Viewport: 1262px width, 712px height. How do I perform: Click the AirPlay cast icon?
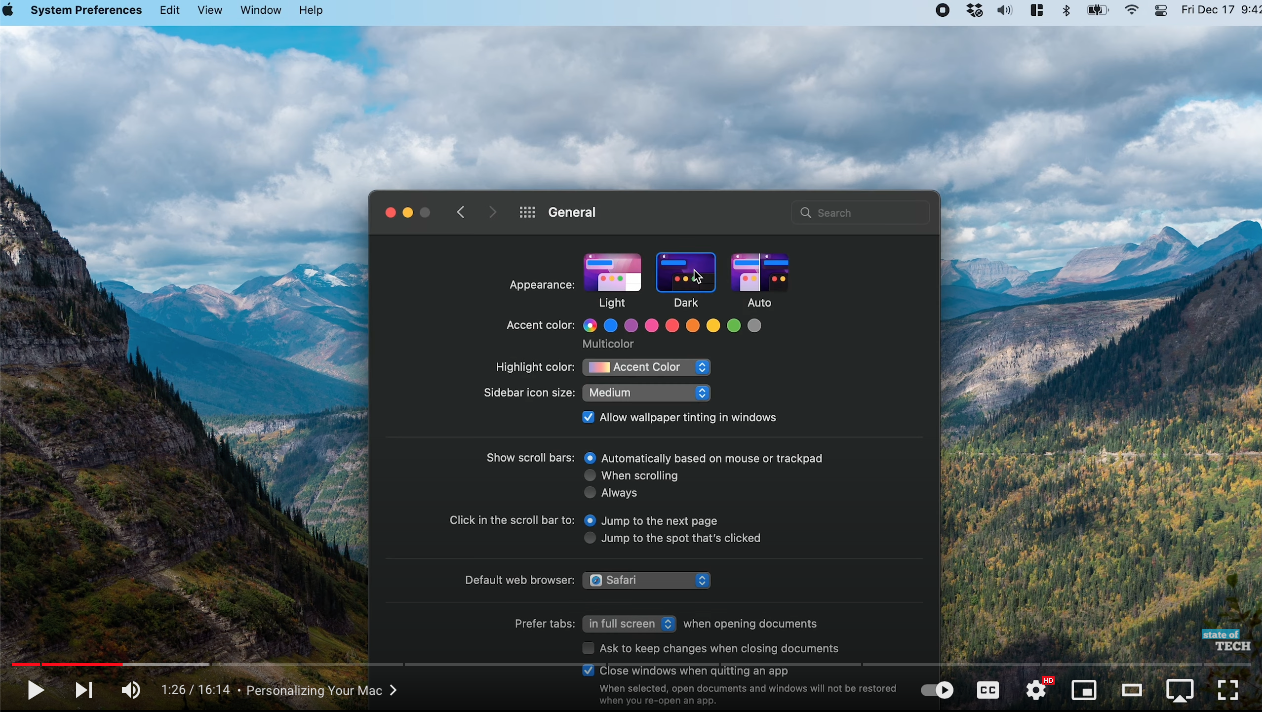click(x=1180, y=690)
